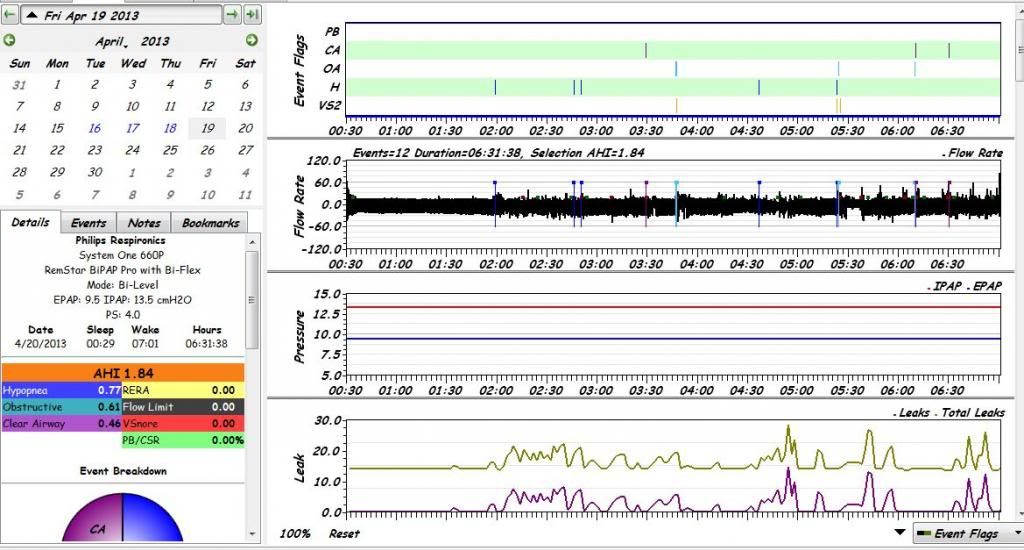
Task: Click the Wake time 07:01
Action: [145, 344]
